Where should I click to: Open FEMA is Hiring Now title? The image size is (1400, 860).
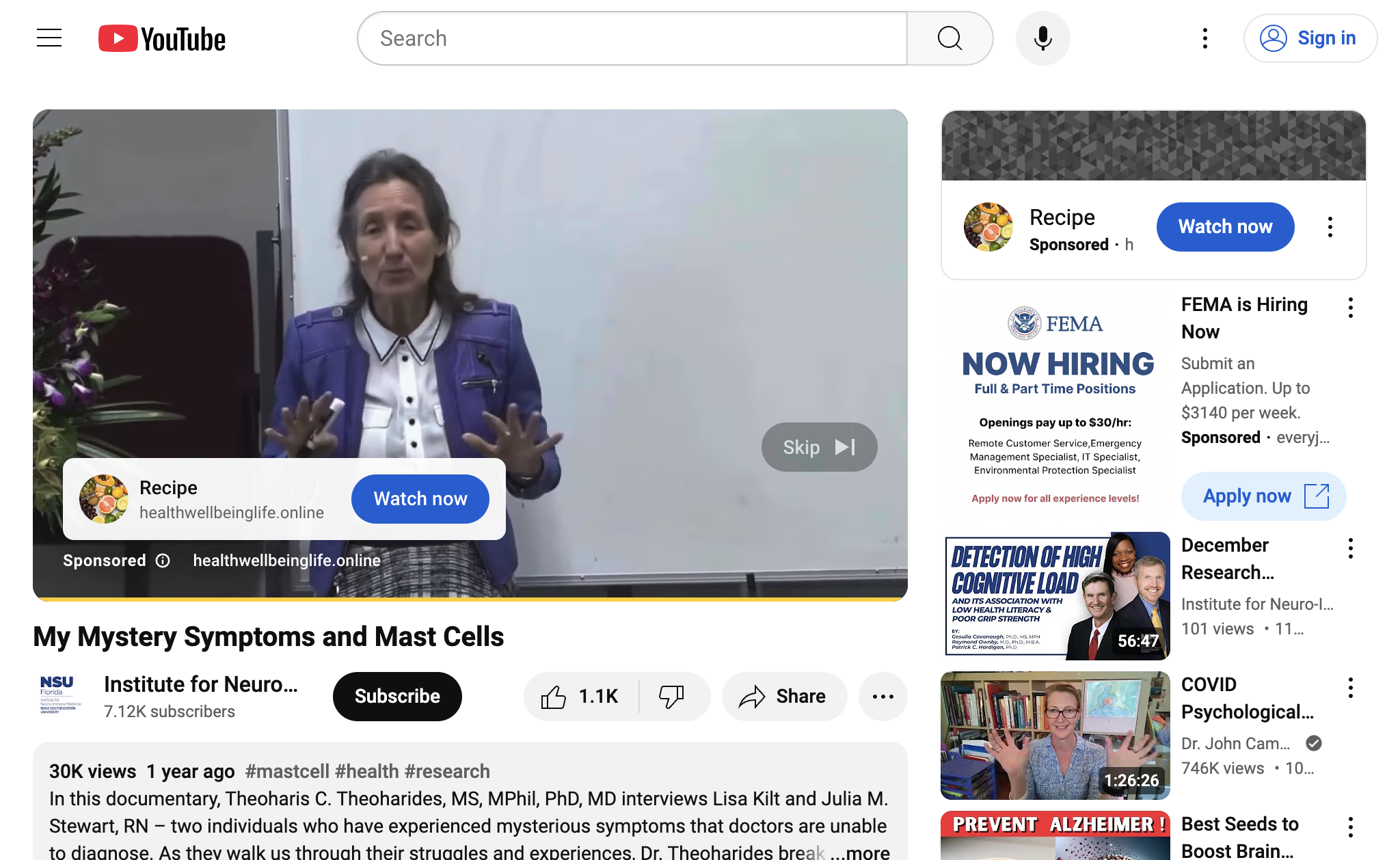(1244, 318)
